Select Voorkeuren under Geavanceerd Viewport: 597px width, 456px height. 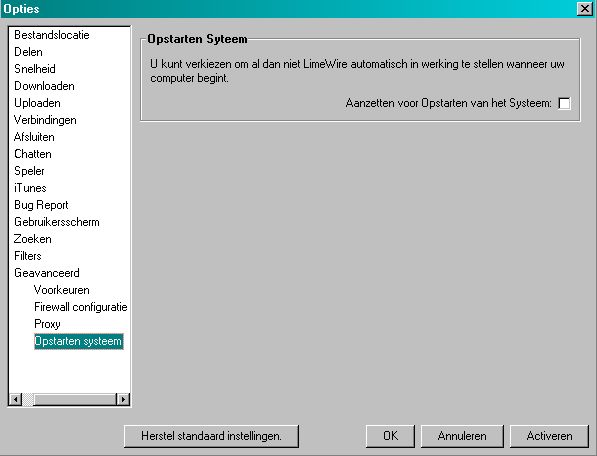click(62, 290)
